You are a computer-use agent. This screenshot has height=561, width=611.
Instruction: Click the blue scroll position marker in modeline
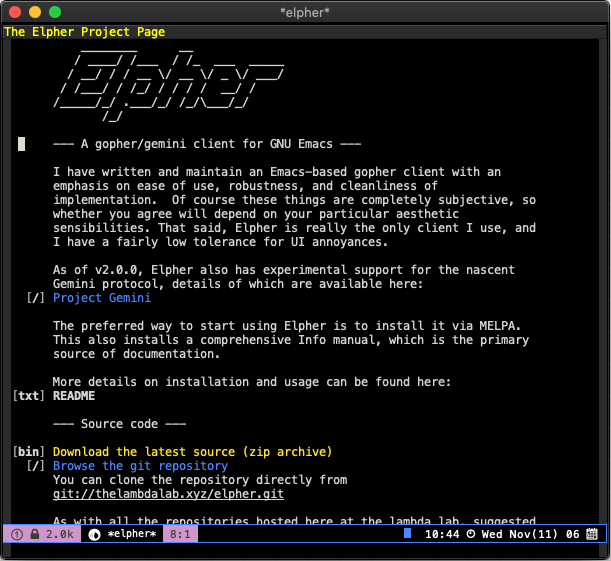[407, 534]
